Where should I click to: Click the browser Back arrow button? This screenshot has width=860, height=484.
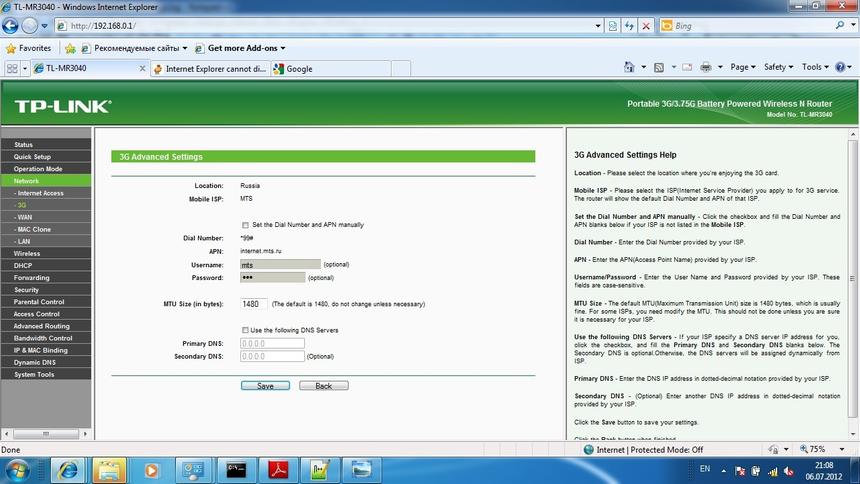click(x=14, y=25)
